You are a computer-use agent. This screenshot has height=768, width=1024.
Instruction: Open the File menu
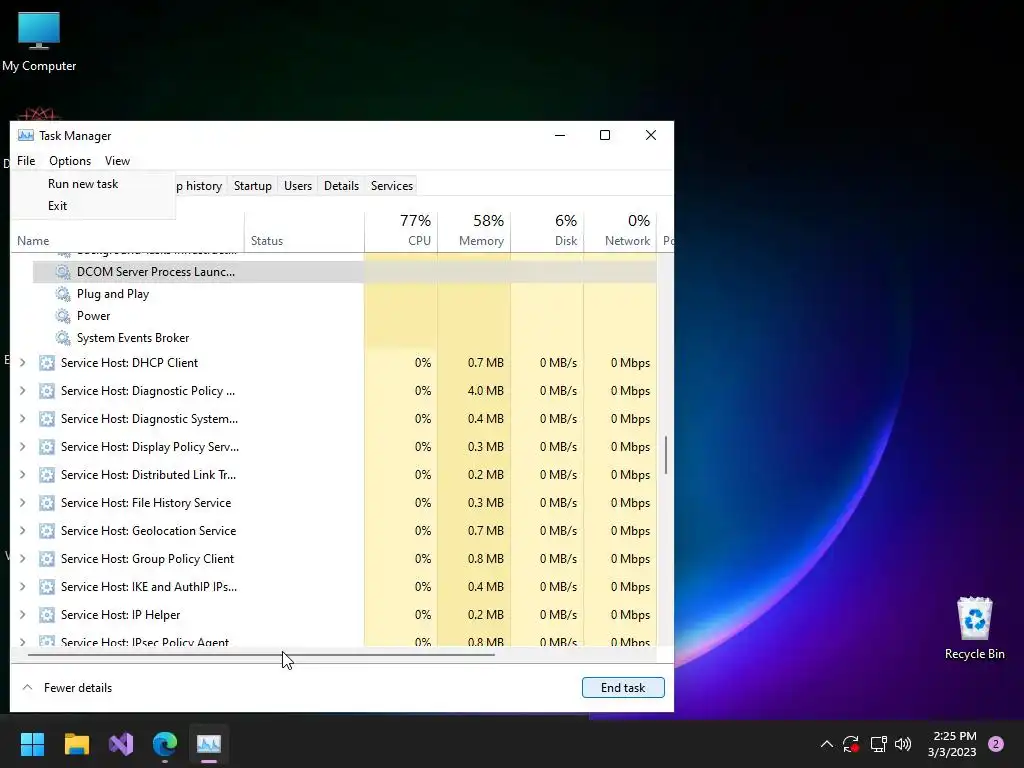click(x=26, y=161)
